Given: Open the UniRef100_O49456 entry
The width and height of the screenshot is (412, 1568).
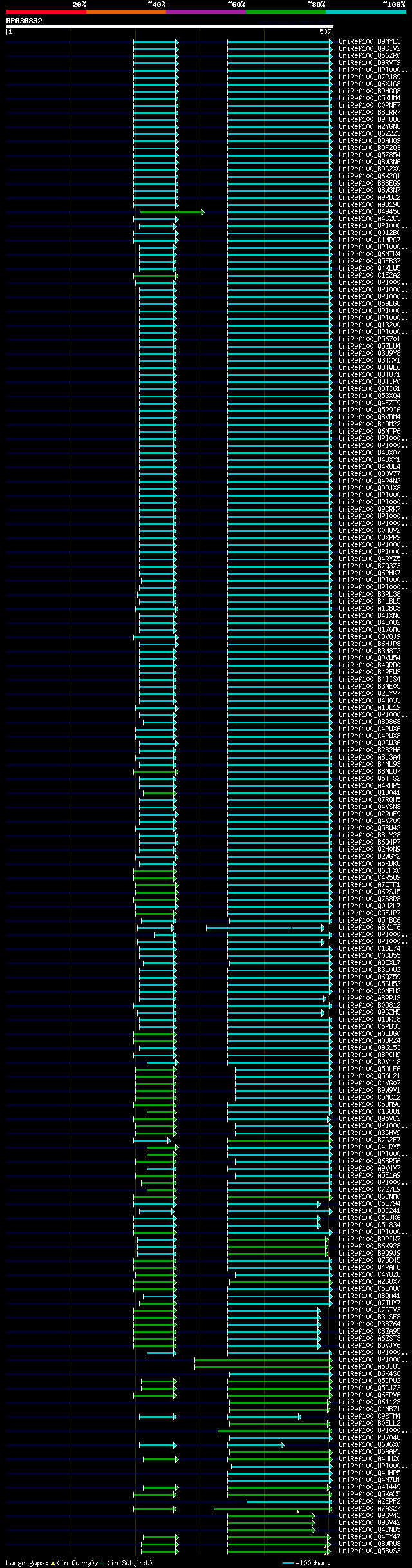Looking at the screenshot, I should pyautogui.click(x=370, y=212).
